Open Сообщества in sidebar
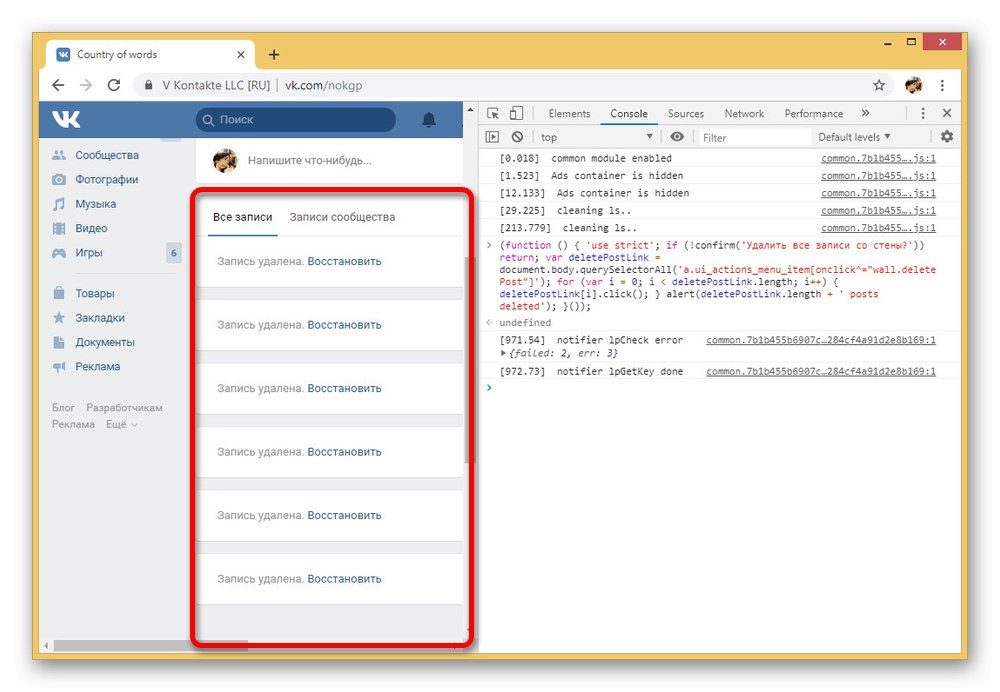 (107, 155)
